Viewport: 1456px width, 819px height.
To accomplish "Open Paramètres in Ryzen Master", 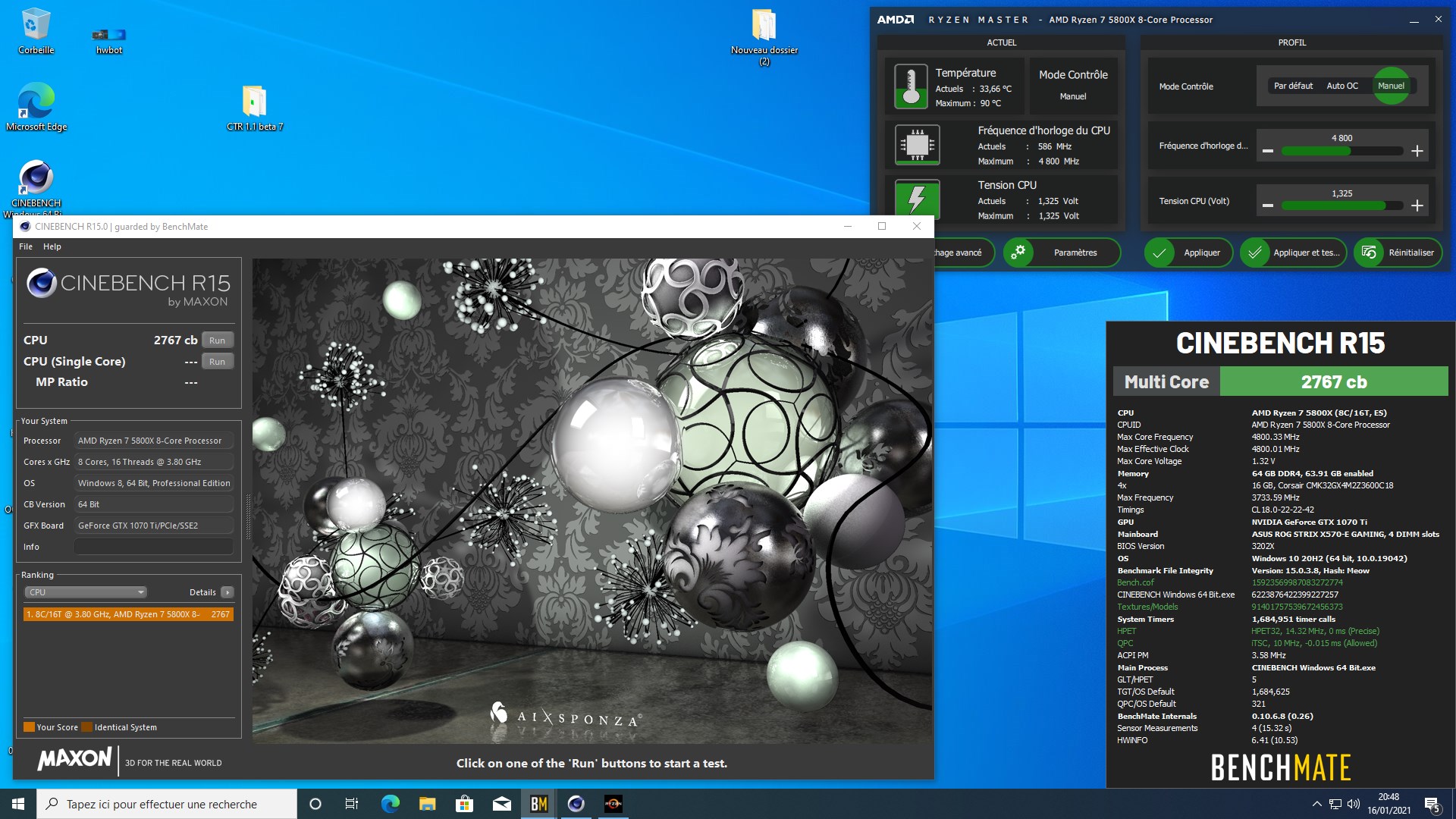I will coord(1062,253).
